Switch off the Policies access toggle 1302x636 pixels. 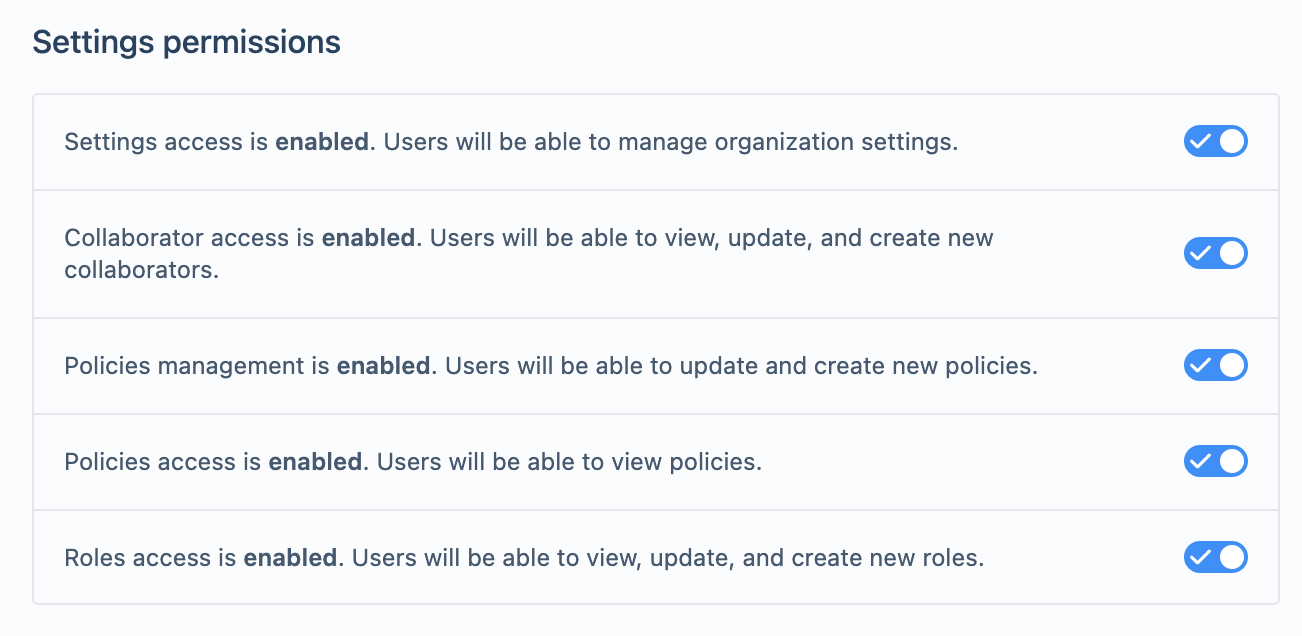pyautogui.click(x=1215, y=462)
